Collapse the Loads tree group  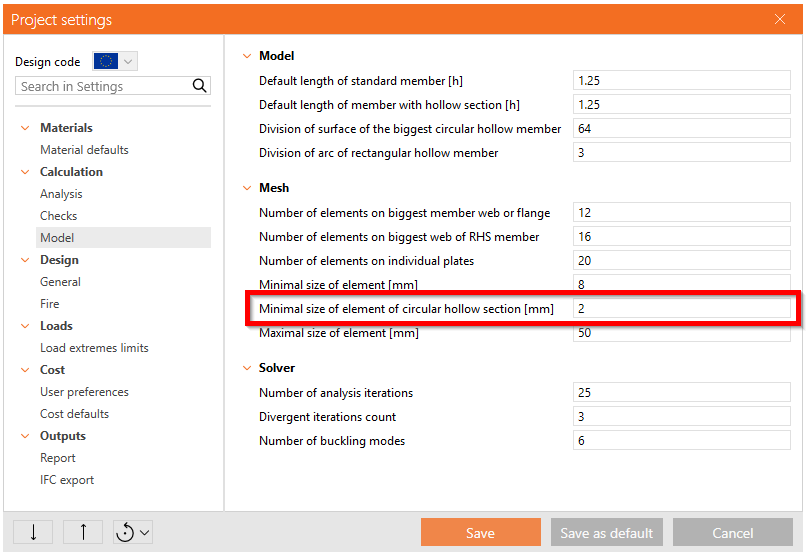click(25, 326)
